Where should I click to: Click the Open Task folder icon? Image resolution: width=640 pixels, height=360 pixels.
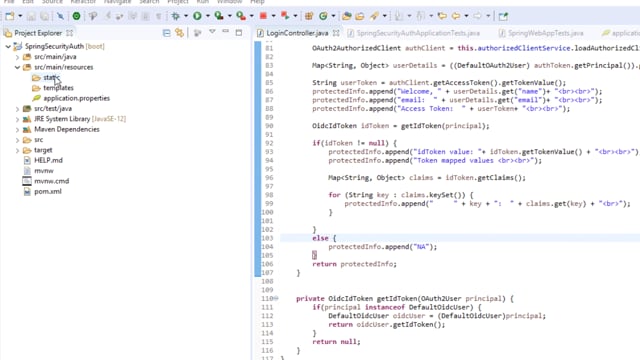(x=360, y=16)
